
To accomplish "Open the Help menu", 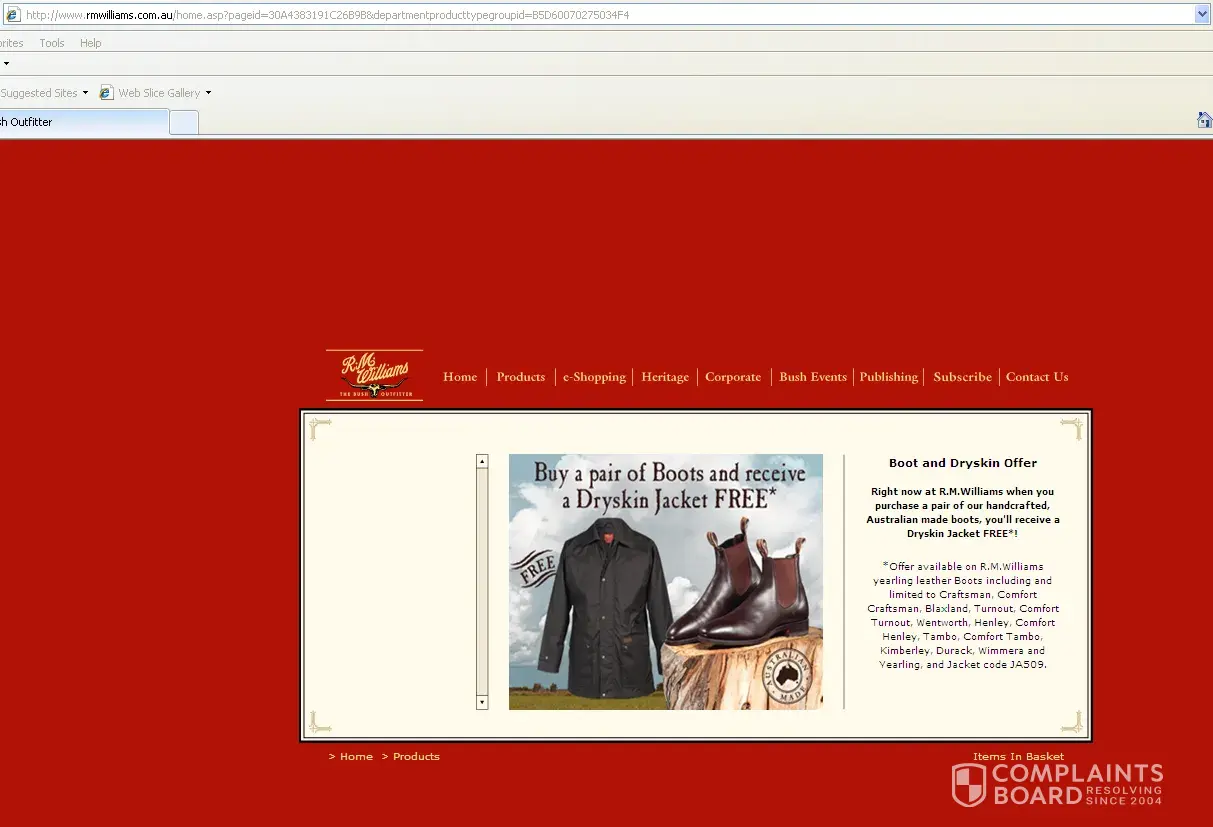I will [x=91, y=43].
